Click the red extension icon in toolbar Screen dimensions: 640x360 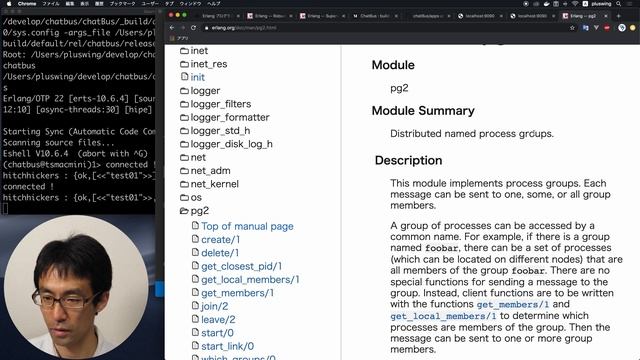[x=607, y=28]
